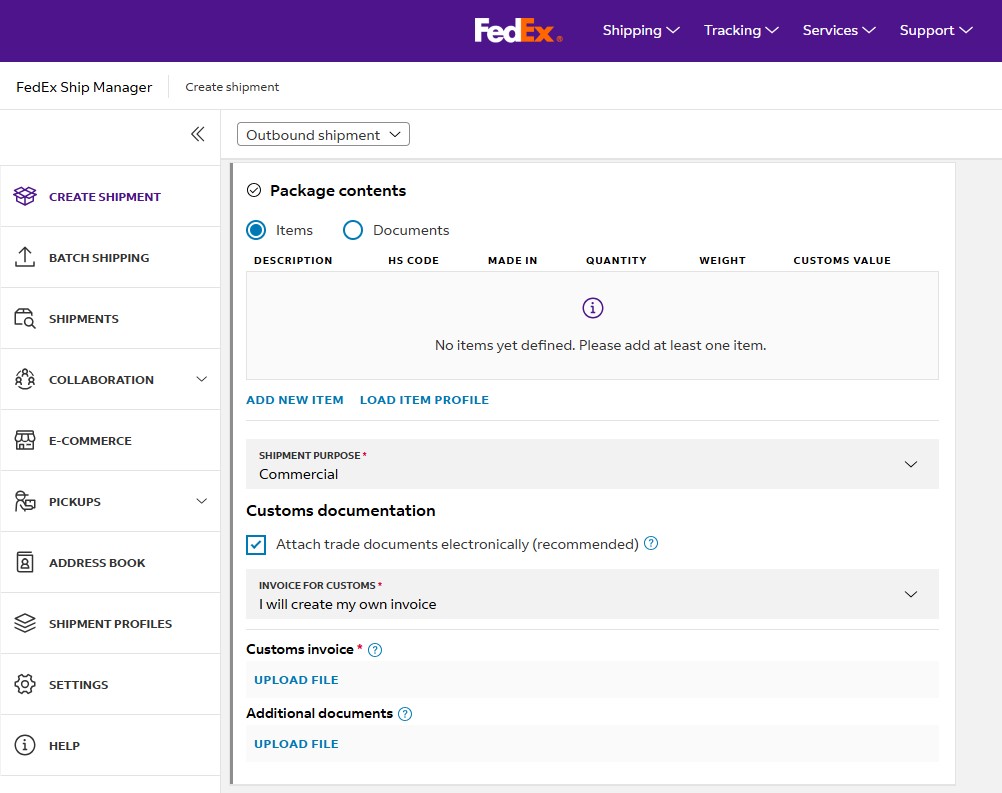Click the Create Shipment box icon

pos(25,196)
